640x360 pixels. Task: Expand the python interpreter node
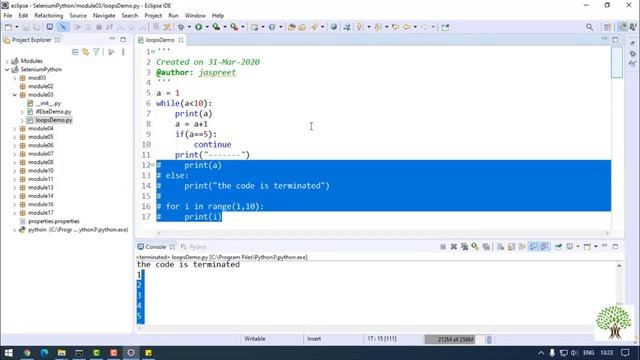(15, 230)
